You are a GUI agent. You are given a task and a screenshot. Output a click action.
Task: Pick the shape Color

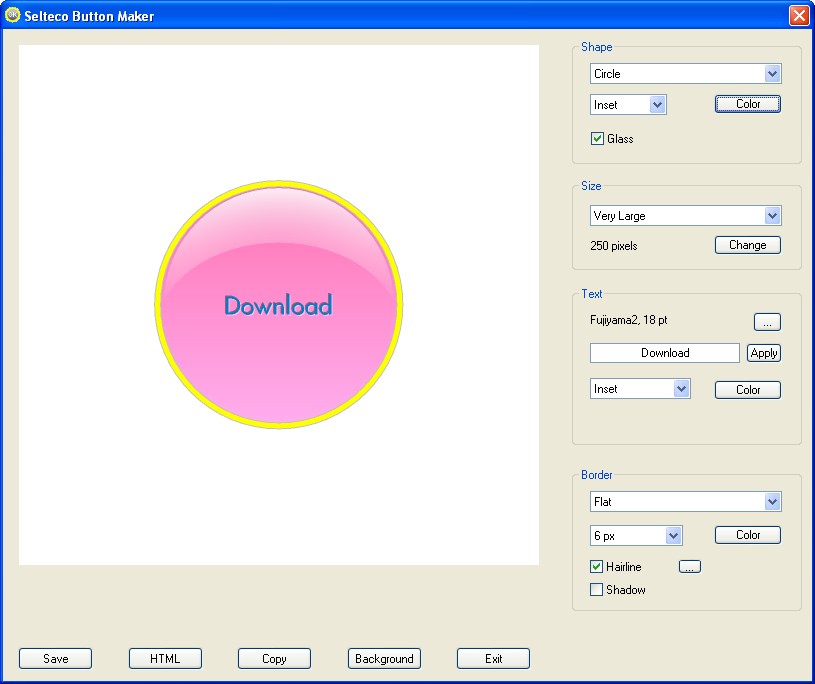coord(747,104)
